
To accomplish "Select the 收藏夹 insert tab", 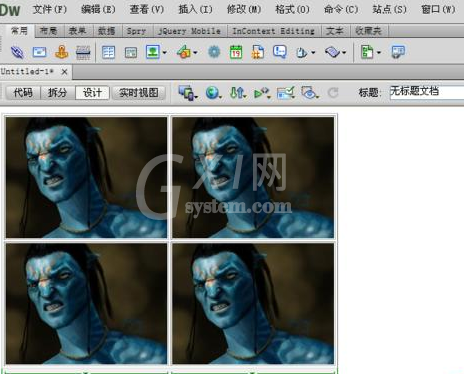I will pyautogui.click(x=368, y=31).
